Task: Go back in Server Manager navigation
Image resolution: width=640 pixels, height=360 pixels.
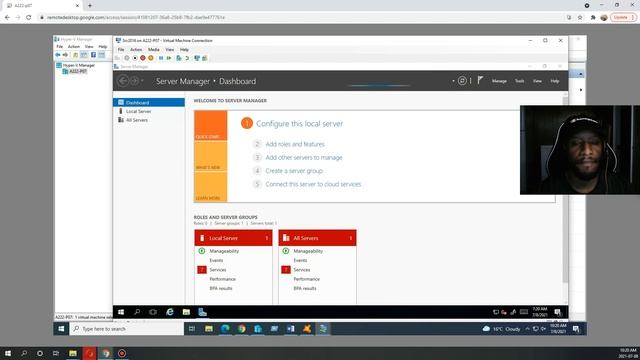Action: tap(123, 81)
